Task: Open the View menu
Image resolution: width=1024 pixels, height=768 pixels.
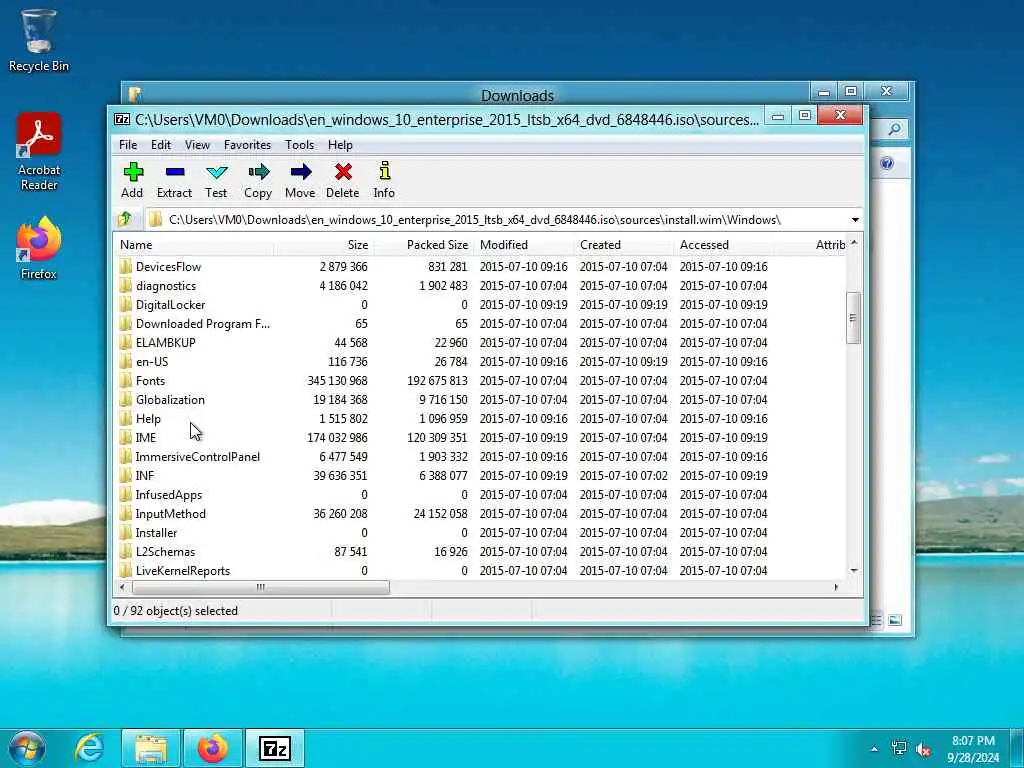Action: click(197, 145)
